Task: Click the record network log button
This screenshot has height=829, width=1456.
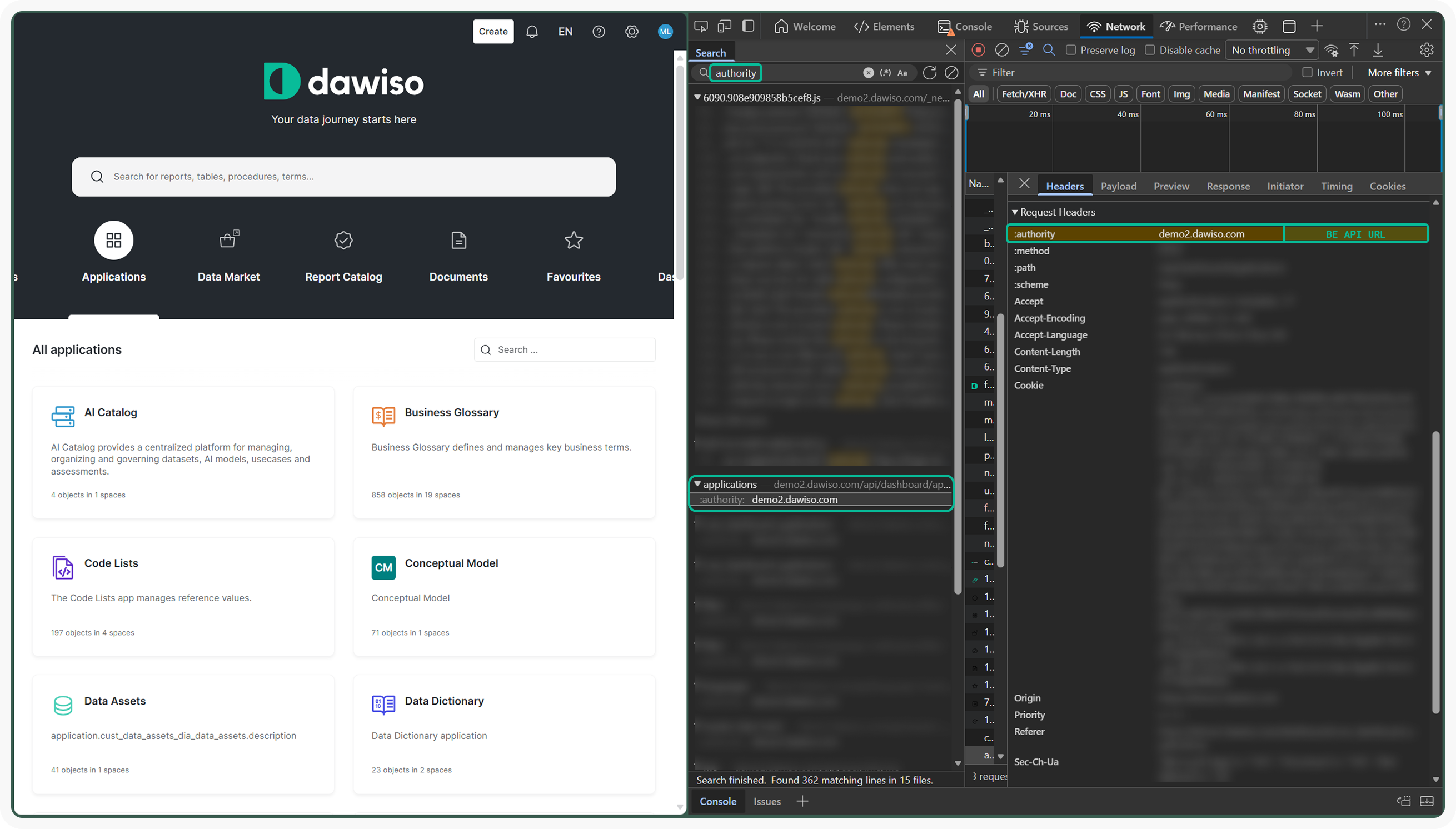Action: pos(978,50)
